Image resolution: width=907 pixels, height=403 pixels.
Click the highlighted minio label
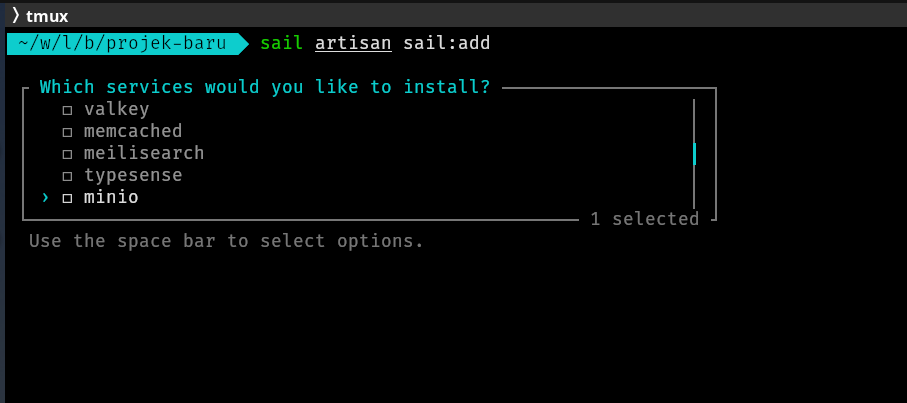pyautogui.click(x=111, y=197)
